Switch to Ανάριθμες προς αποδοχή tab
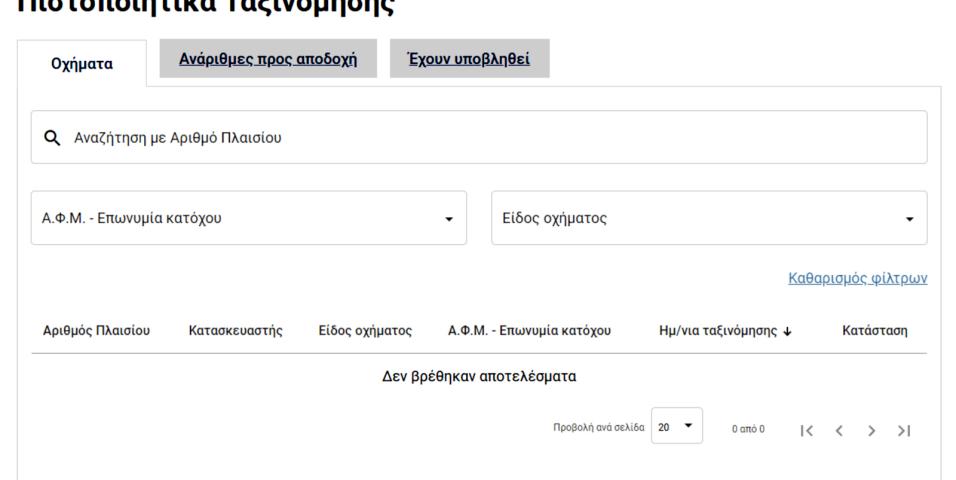Screen dimensions: 956x480 268,59
